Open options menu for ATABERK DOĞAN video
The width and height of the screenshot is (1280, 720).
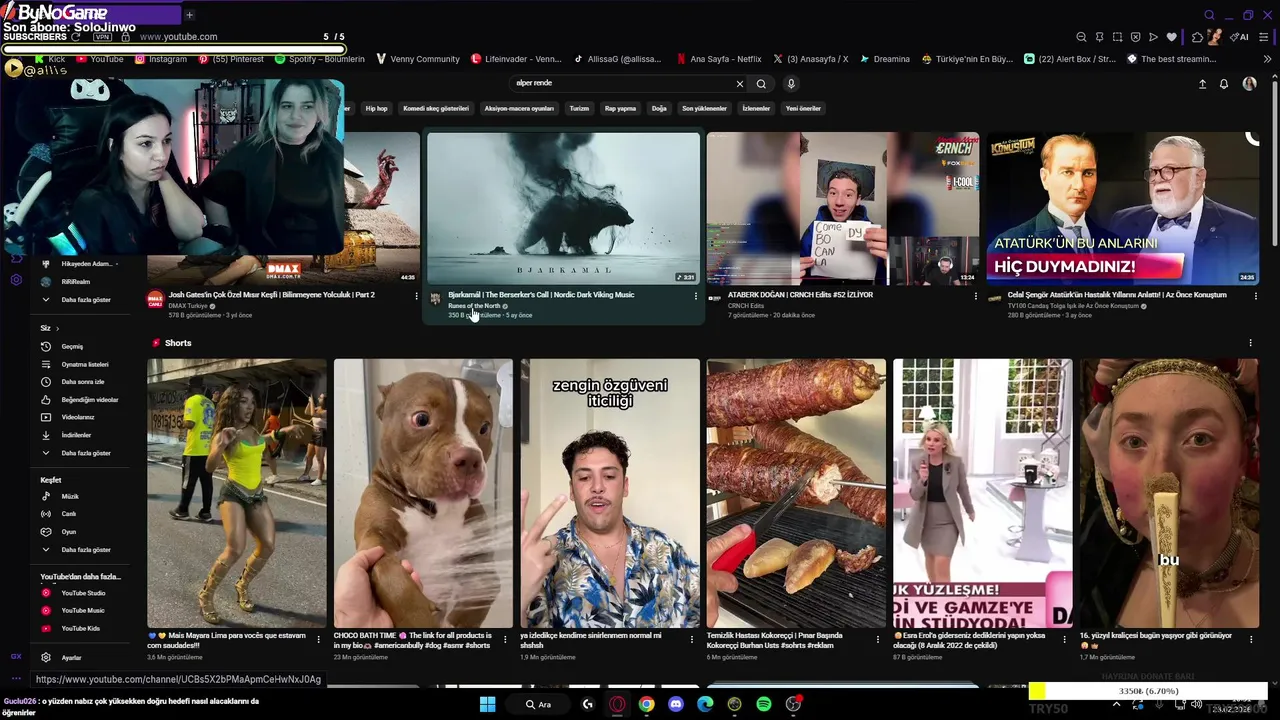(x=976, y=296)
